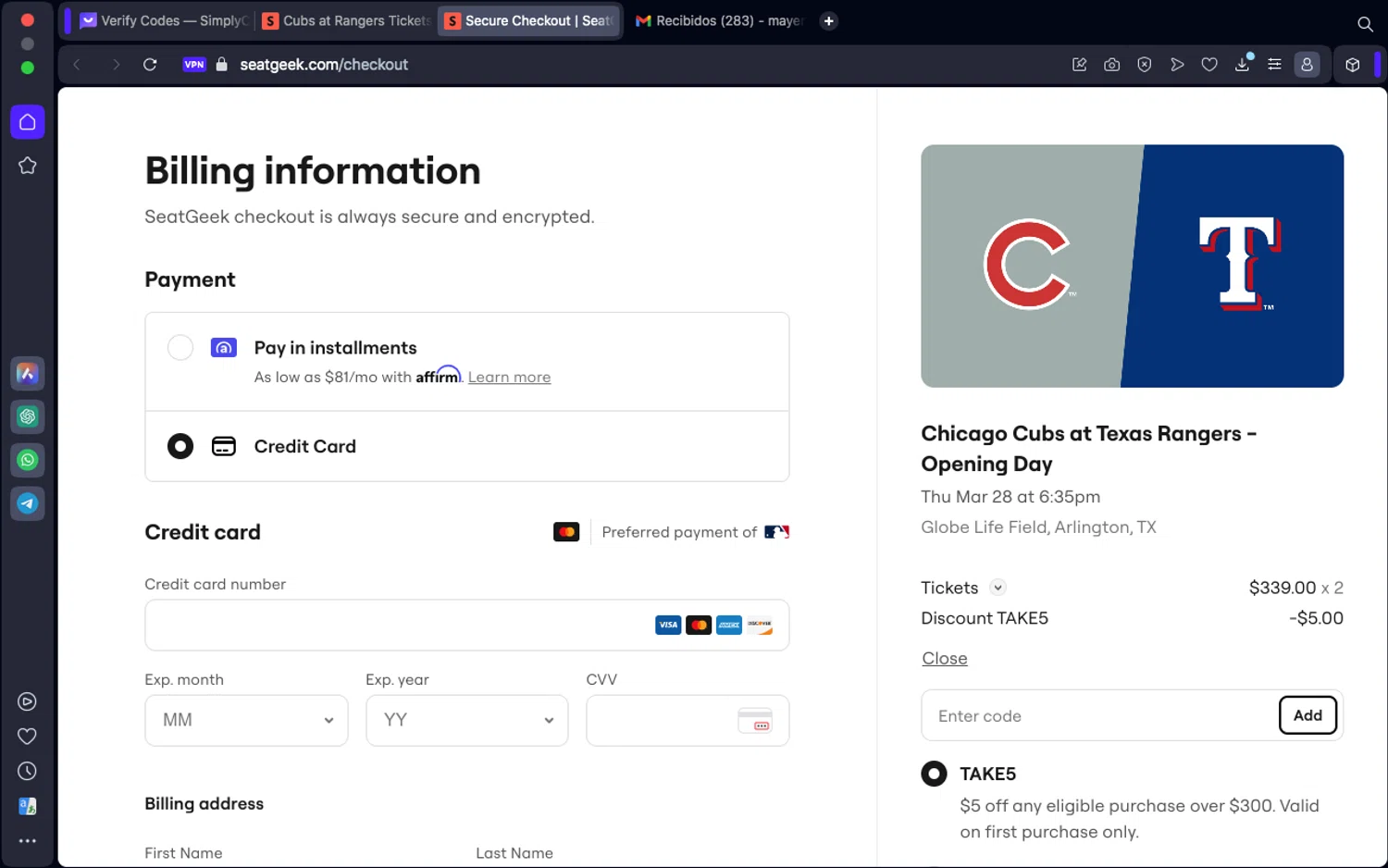Open the Exp. year YY dropdown
The image size is (1388, 868).
467,720
